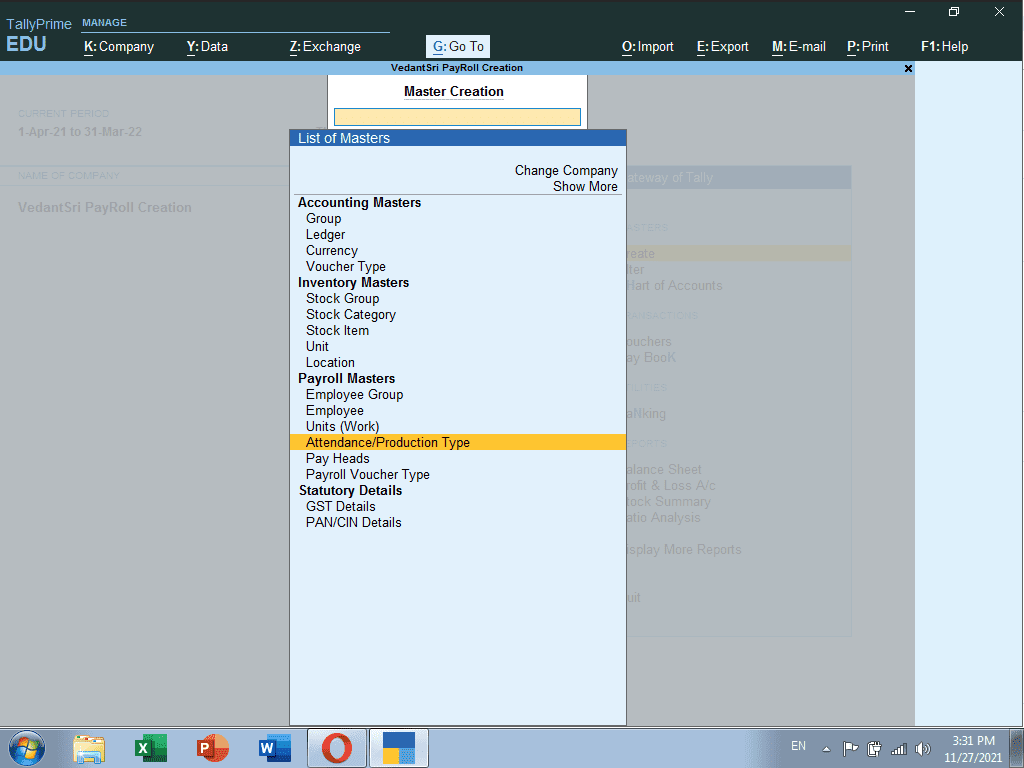
Task: Select GST Details under Statutory Details
Action: [340, 507]
